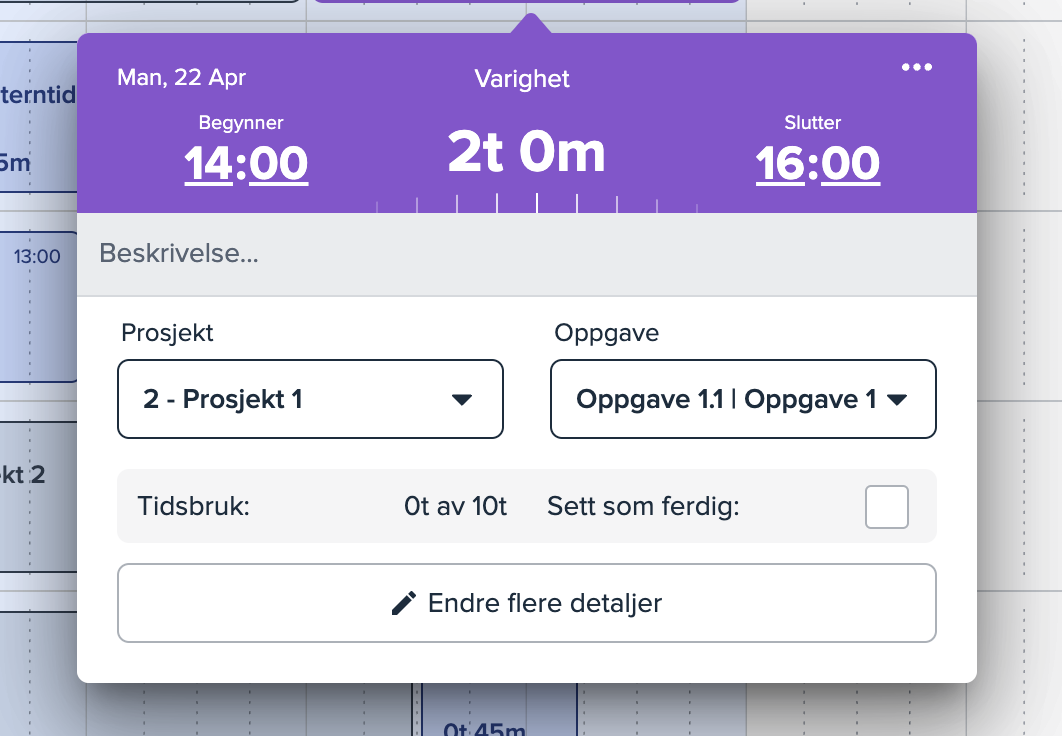Click the Varighet duration value 2t 0m
1062x736 pixels.
tap(526, 153)
